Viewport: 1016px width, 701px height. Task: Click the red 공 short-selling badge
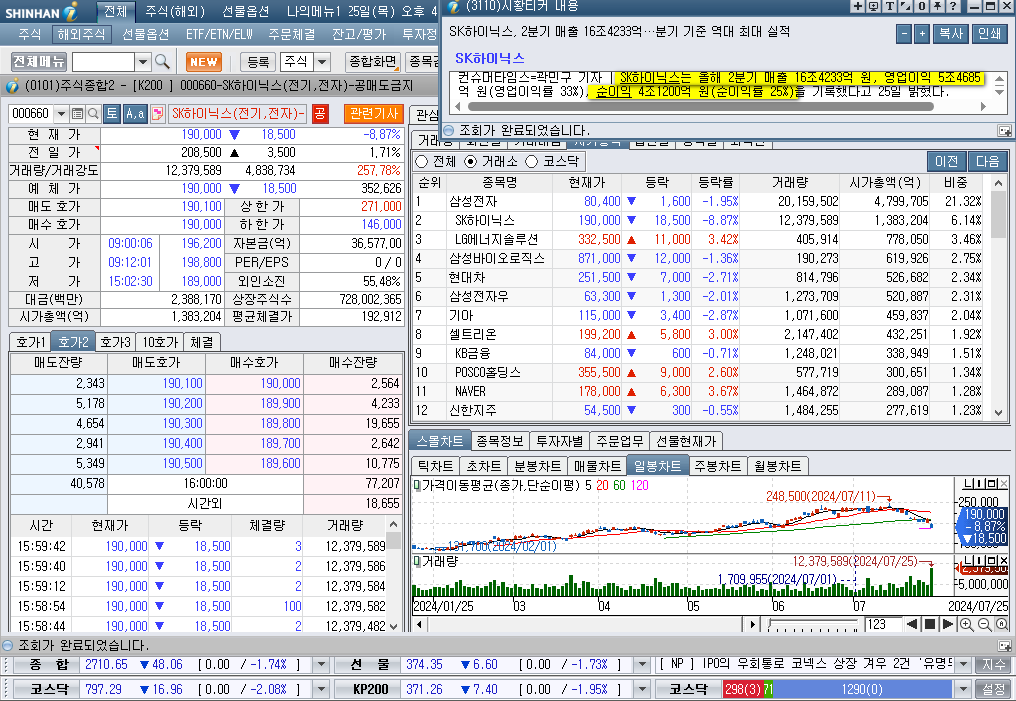coord(319,114)
